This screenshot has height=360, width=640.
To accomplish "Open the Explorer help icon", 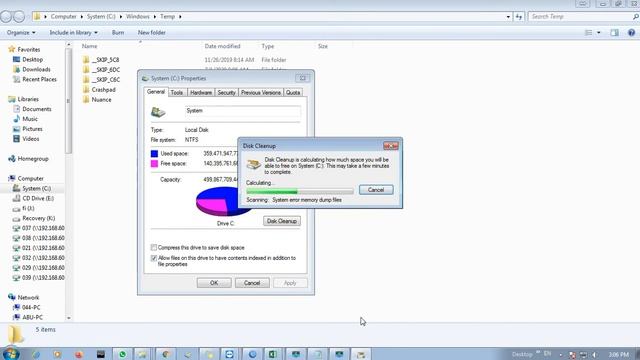I will pos(631,33).
